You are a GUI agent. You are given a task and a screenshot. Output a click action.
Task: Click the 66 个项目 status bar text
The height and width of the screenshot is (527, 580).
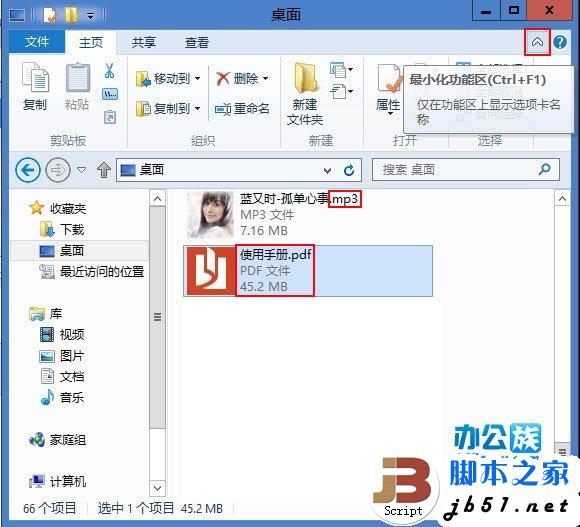pos(50,508)
